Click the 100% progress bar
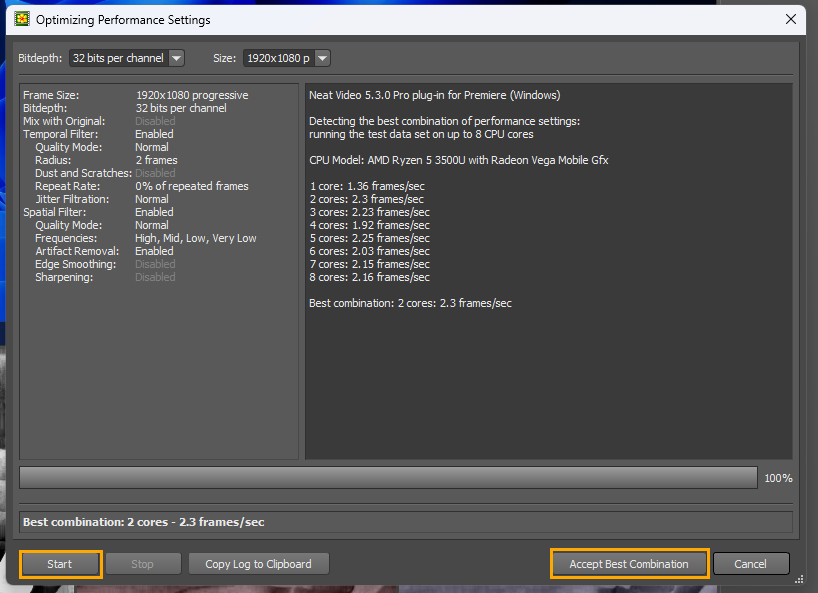 click(x=388, y=478)
